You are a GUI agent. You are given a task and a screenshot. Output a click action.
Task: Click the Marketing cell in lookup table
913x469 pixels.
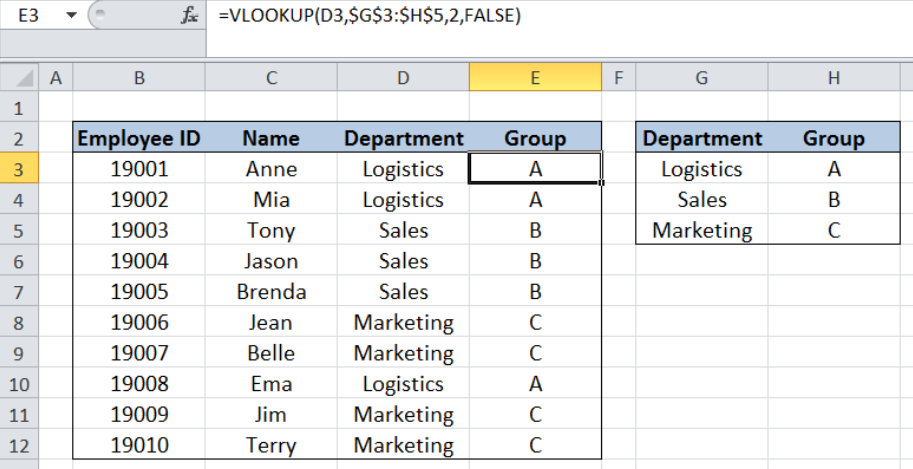point(702,230)
